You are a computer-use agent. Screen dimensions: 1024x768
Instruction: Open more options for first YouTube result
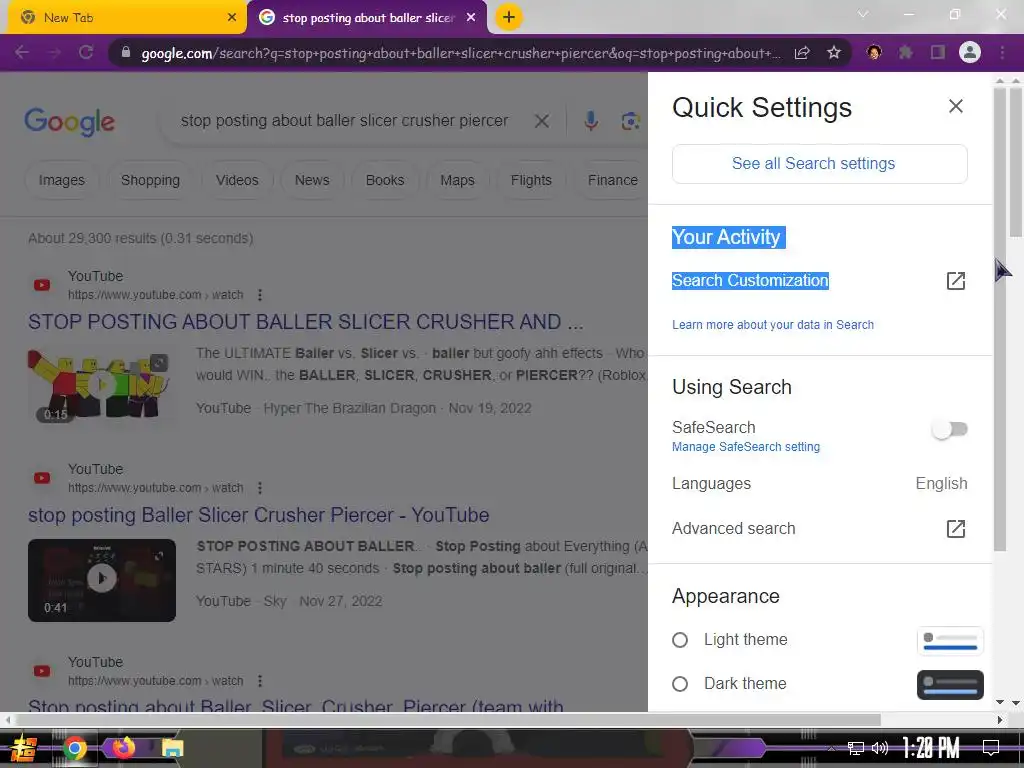(260, 295)
